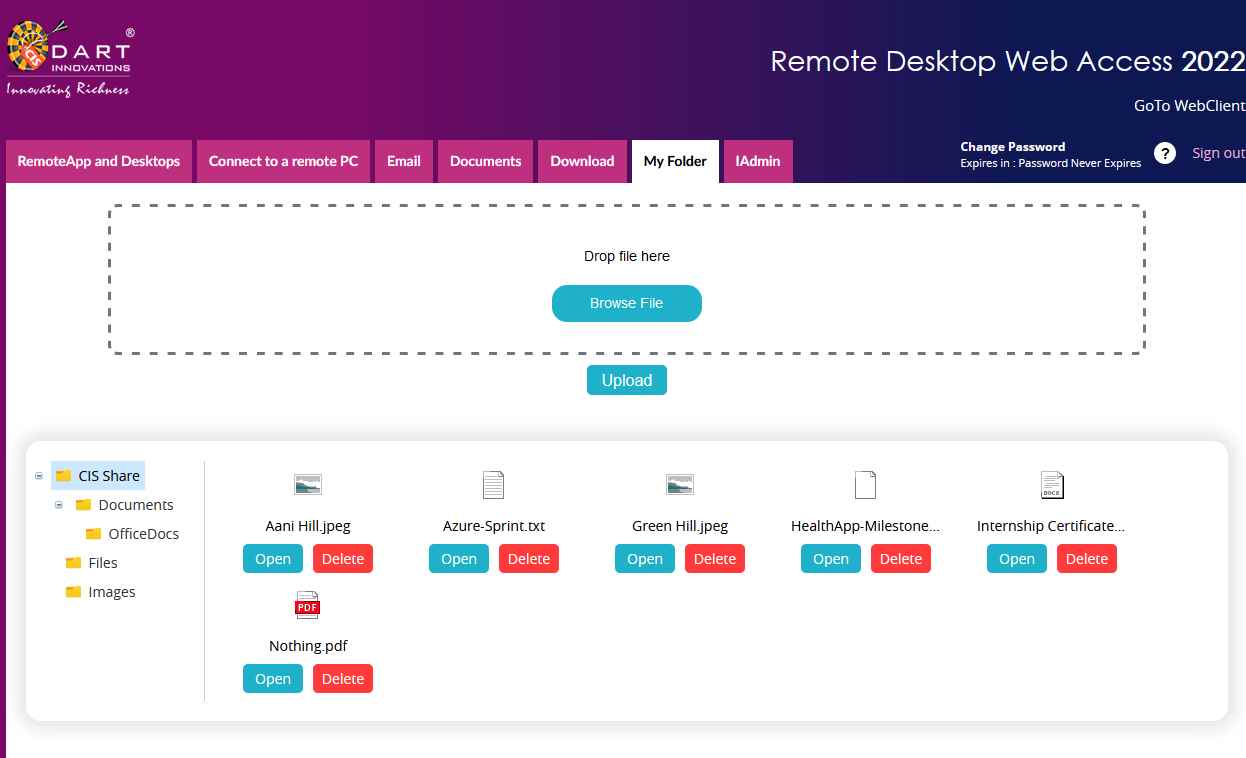Open the Email tab
The width and height of the screenshot is (1246, 758).
point(403,161)
